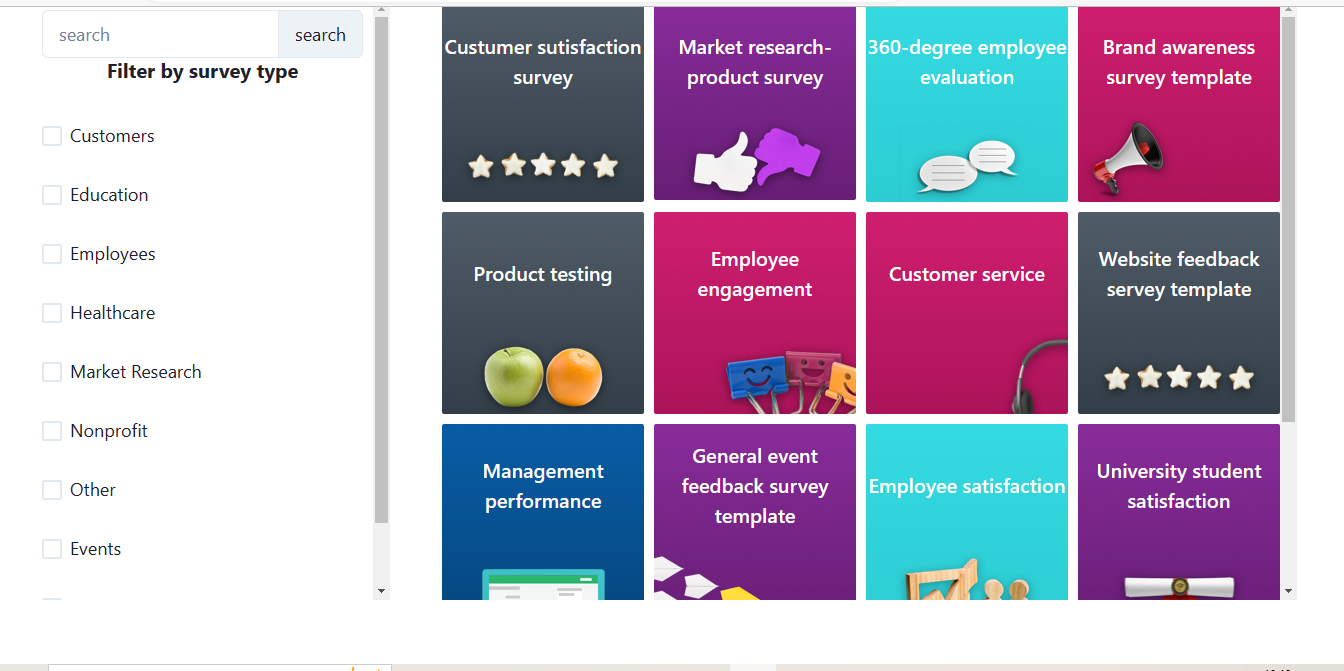This screenshot has height=671, width=1344.
Task: Click the smiling paper clips on Employee engagement card
Action: coord(791,381)
